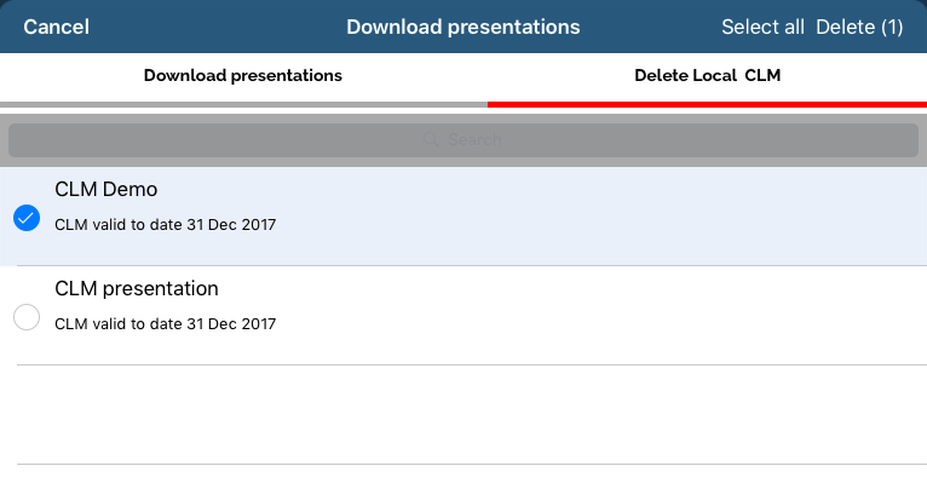This screenshot has height=479, width=927.
Task: Select the CLM Demo title text
Action: point(106,189)
